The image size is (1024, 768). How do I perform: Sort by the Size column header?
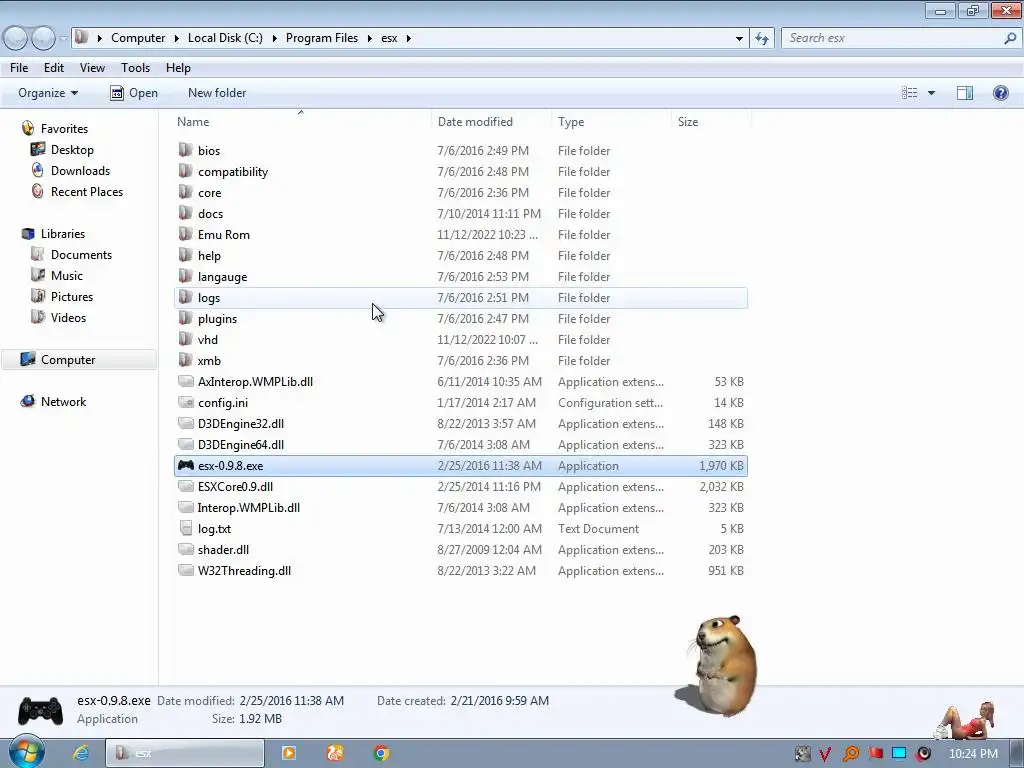(712, 121)
